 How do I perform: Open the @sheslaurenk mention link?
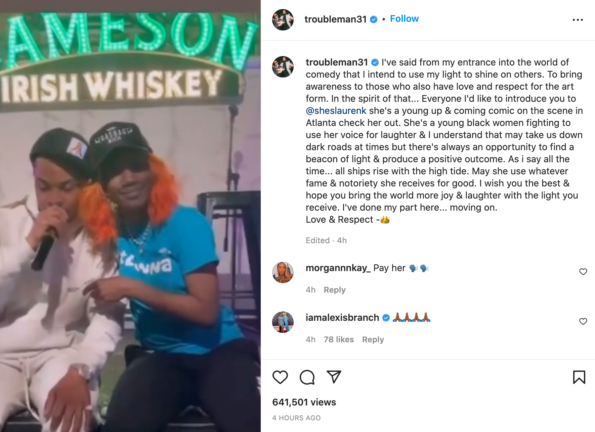tap(336, 110)
